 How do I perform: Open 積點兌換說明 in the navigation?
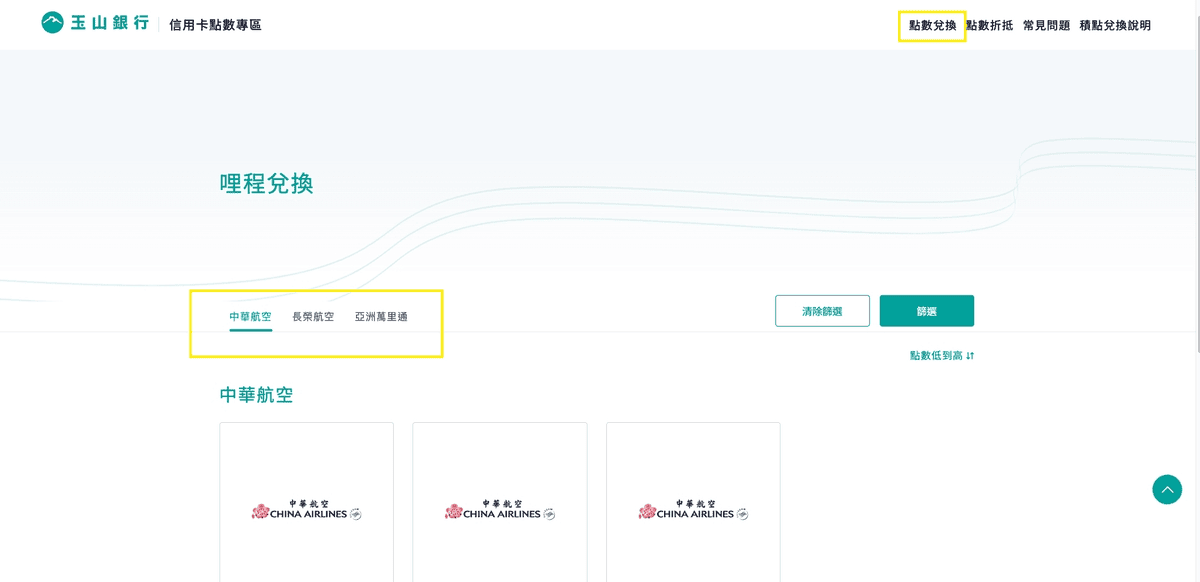(1115, 25)
